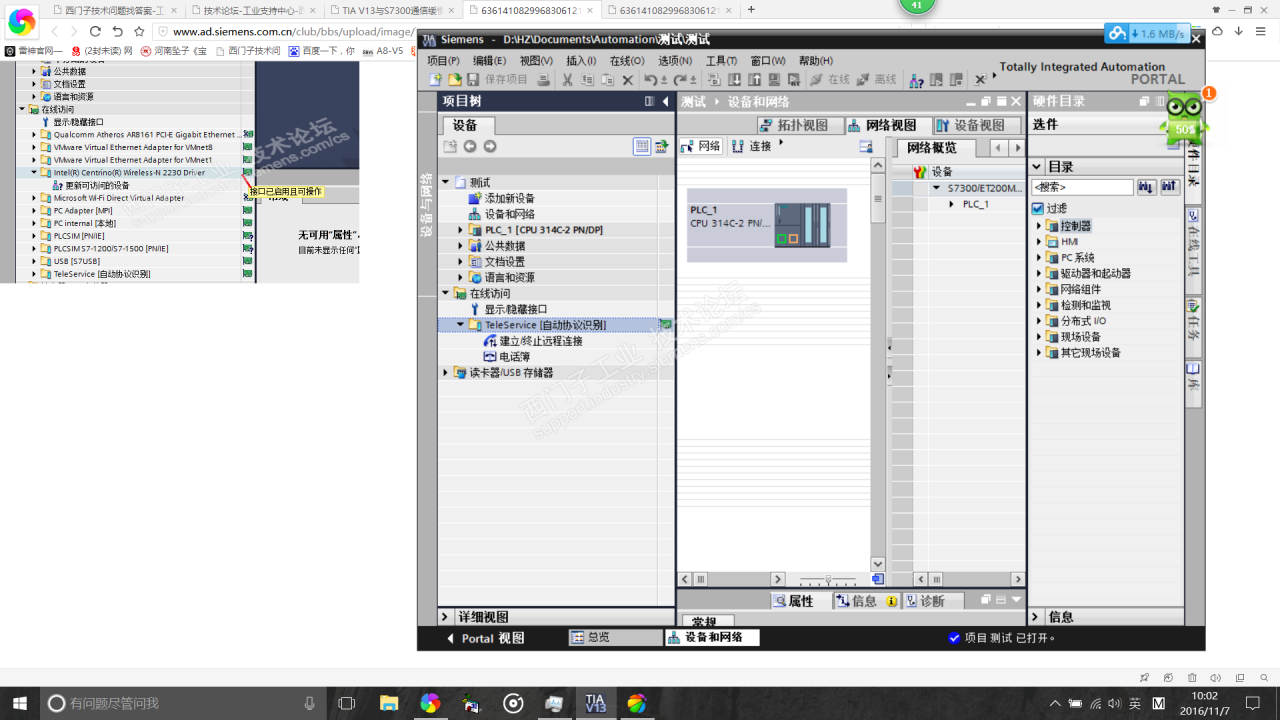Select the Save Project toolbar icon
This screenshot has height=720, width=1280.
pos(472,78)
